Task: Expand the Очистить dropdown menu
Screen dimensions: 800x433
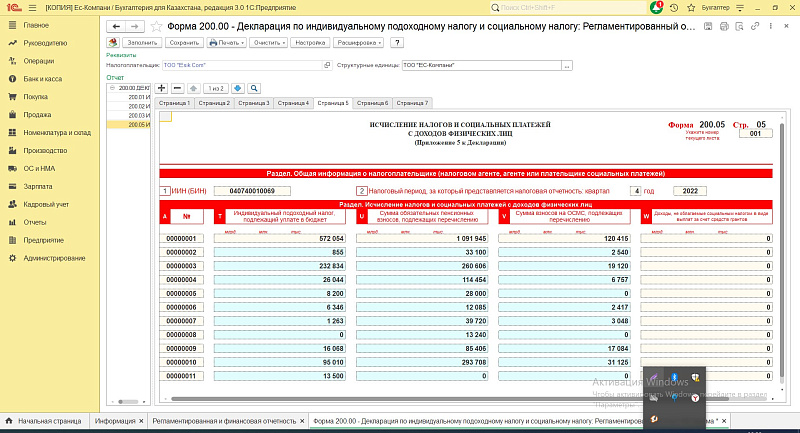Action: [269, 43]
